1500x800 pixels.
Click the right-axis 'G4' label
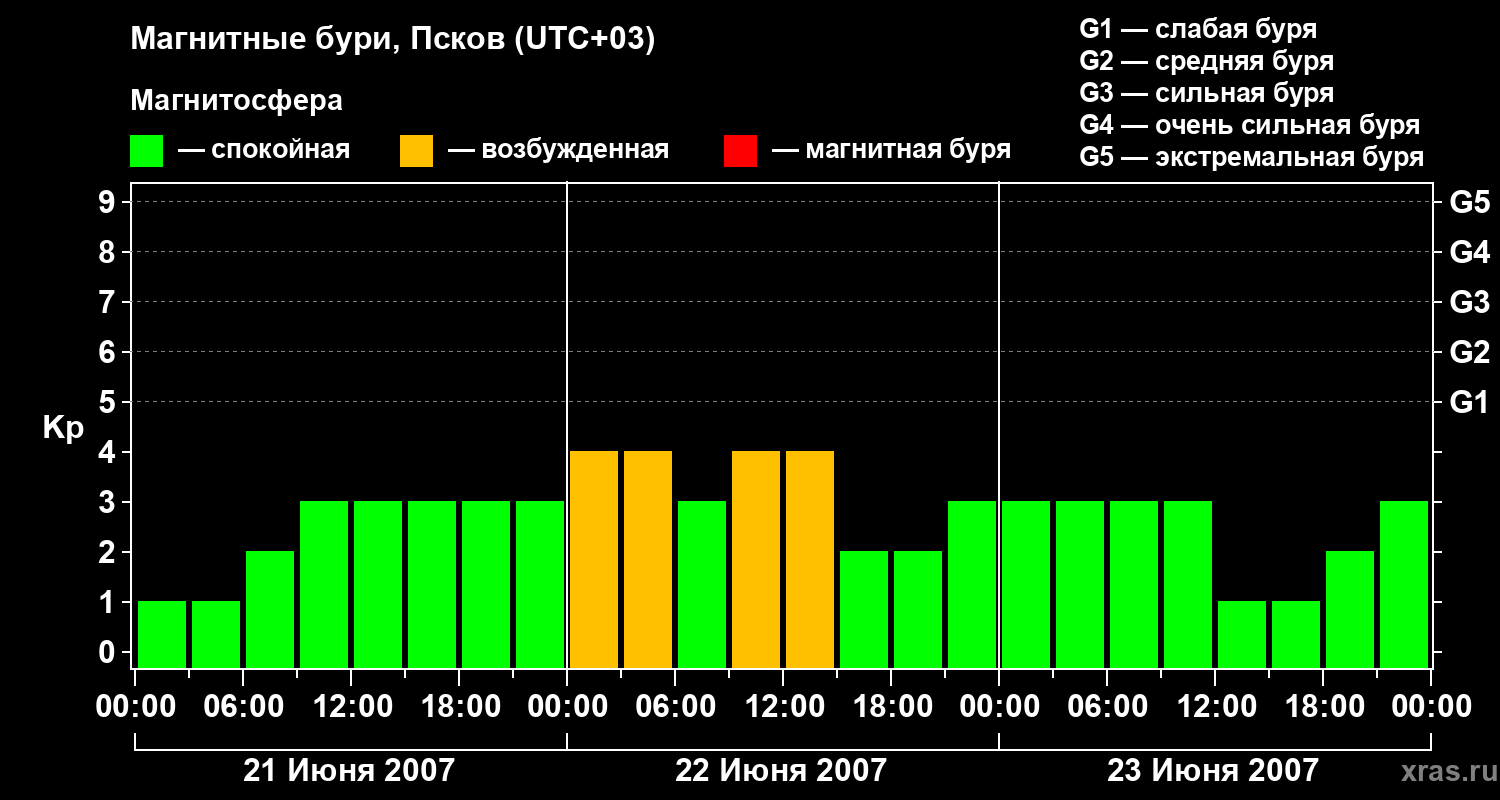[x=1470, y=252]
